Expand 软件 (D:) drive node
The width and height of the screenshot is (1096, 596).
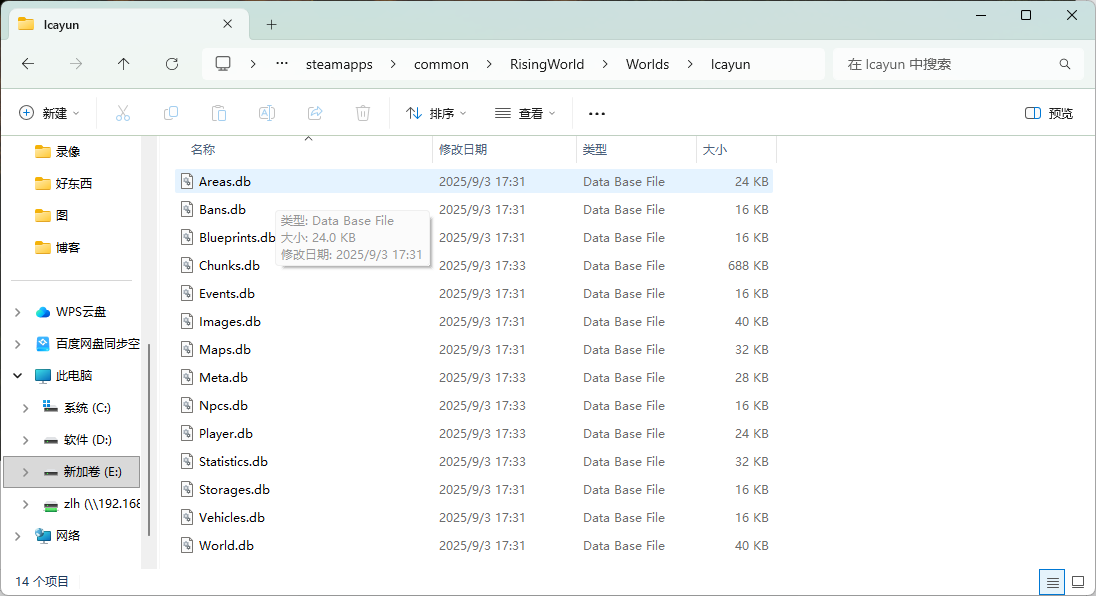click(26, 440)
